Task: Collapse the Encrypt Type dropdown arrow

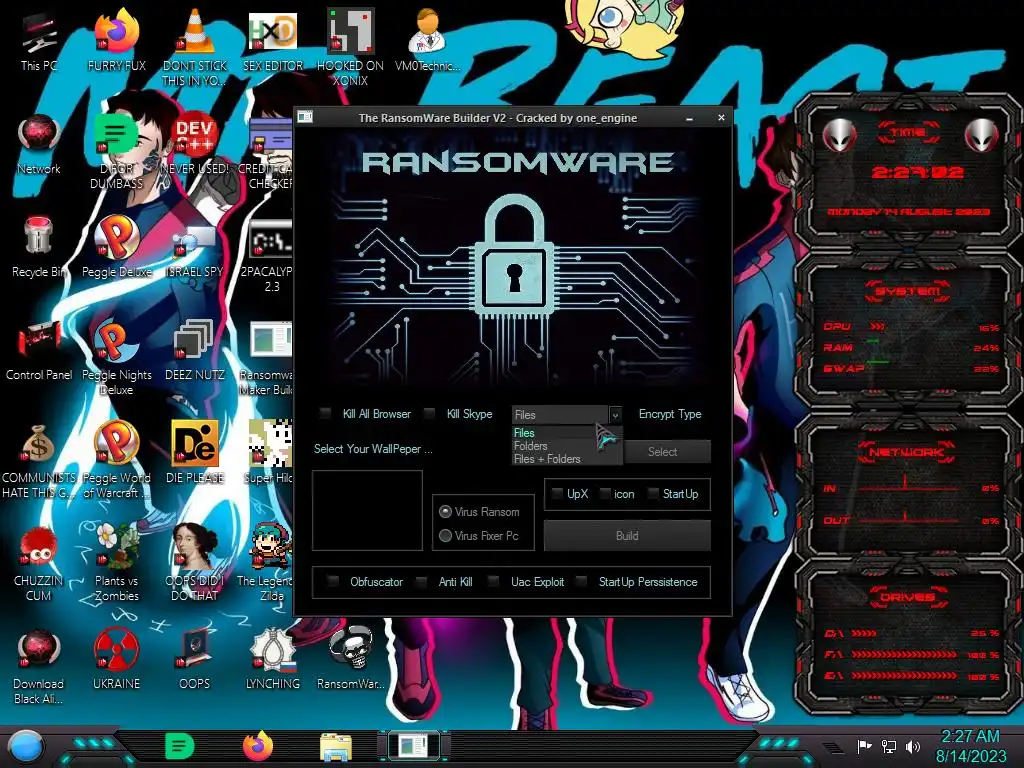Action: tap(615, 415)
